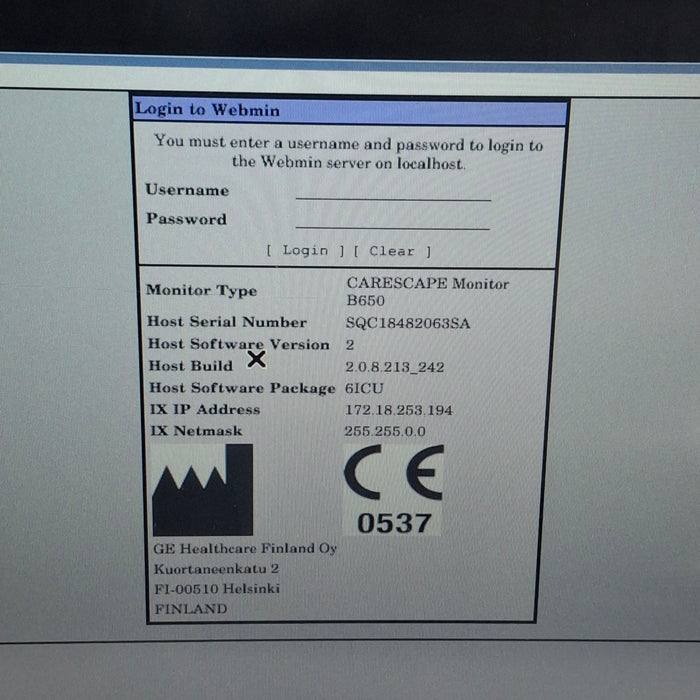This screenshot has height=700, width=700.
Task: Click the Username label
Action: 187,190
